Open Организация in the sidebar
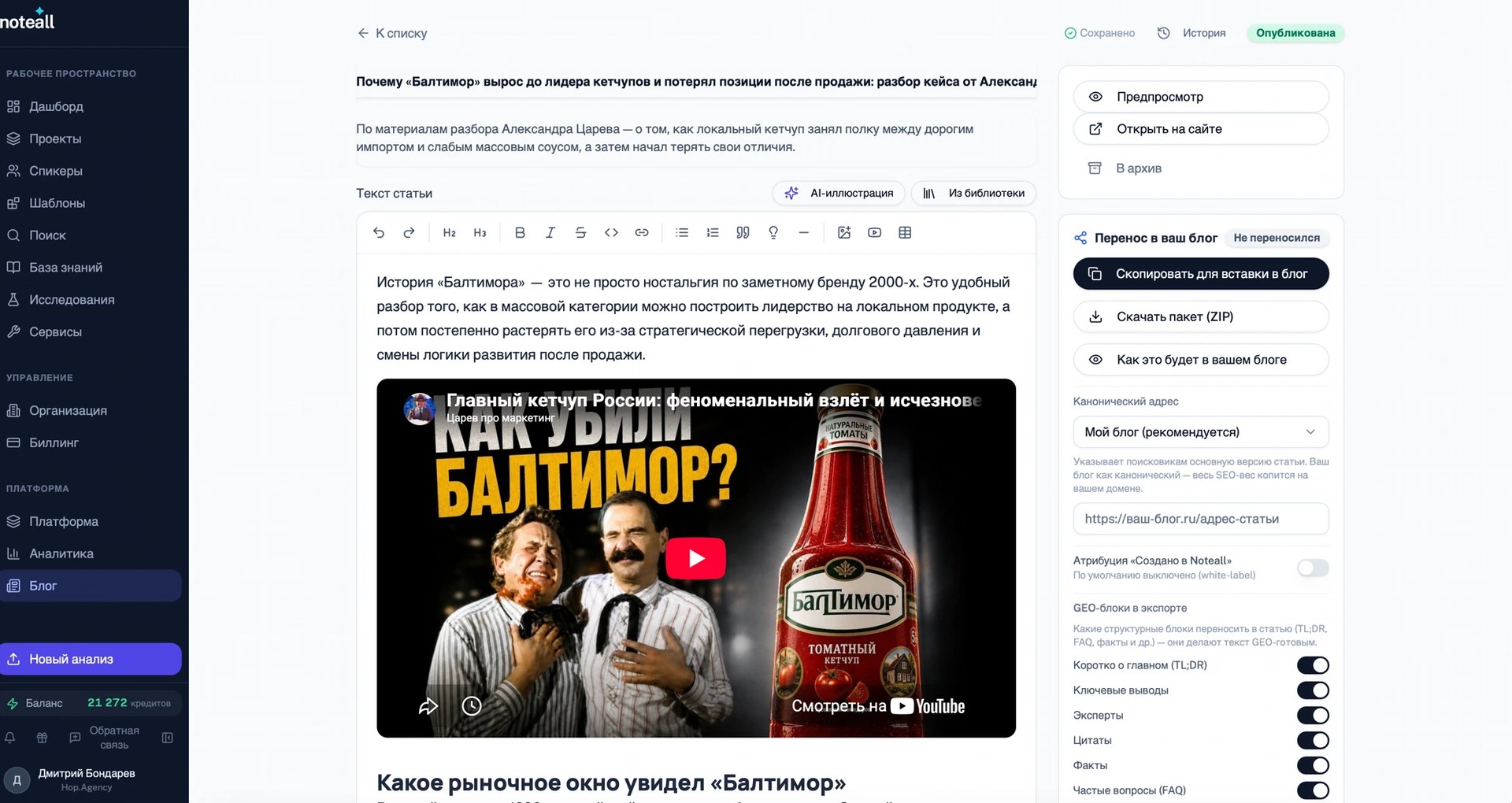Viewport: 1512px width, 803px height. click(91, 411)
